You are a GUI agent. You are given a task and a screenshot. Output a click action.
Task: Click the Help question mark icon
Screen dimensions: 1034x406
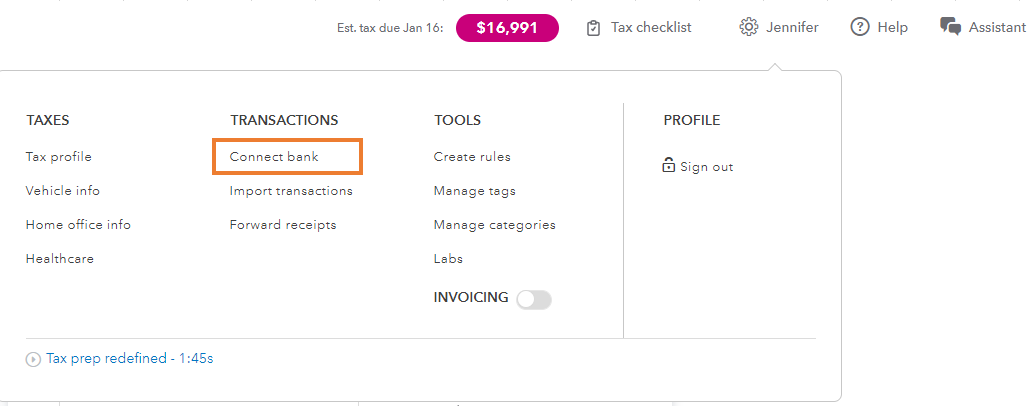(860, 27)
